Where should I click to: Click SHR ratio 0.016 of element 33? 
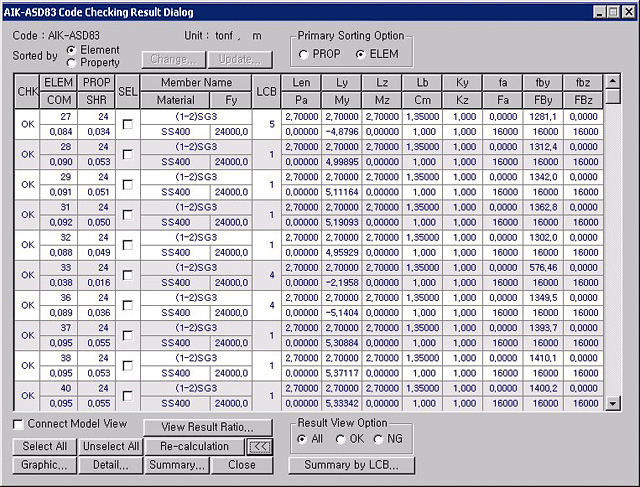point(96,283)
